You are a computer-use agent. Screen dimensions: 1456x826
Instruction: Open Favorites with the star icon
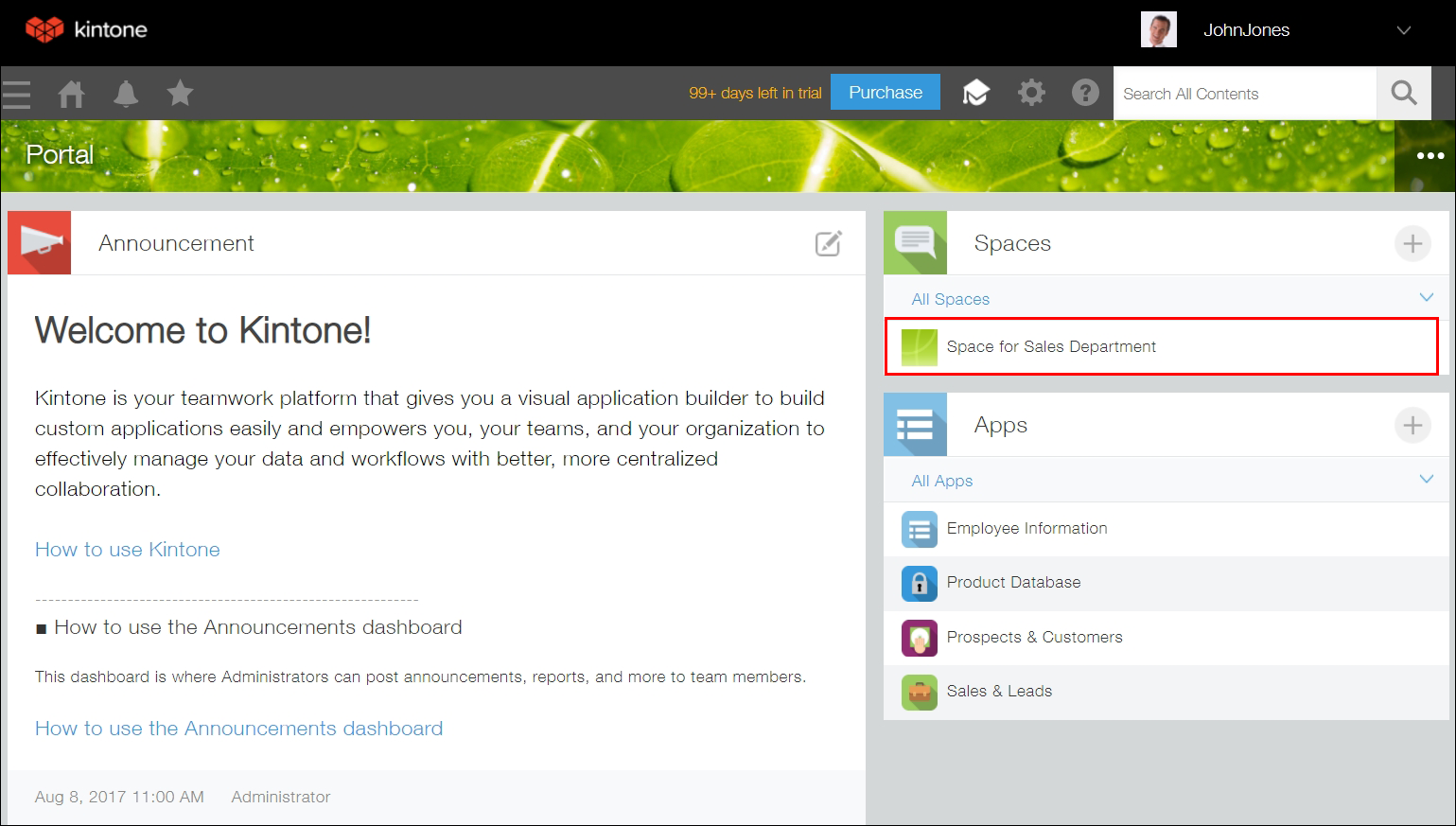pos(180,93)
